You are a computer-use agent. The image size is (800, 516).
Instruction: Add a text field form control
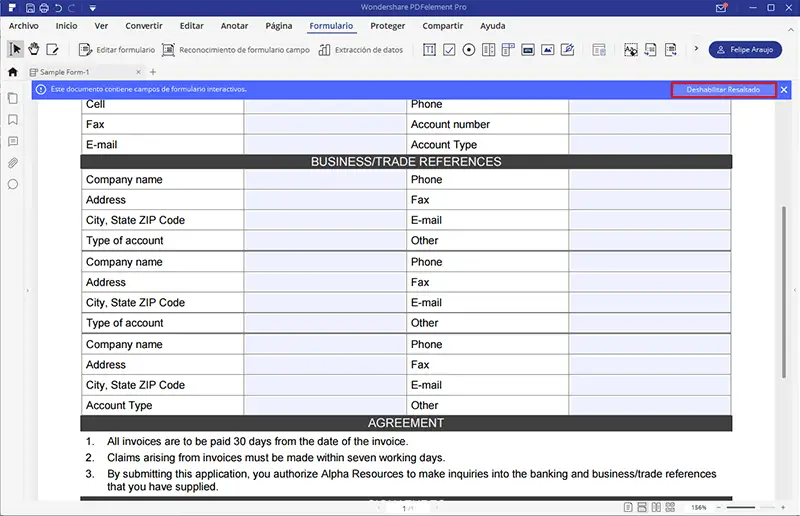(430, 50)
